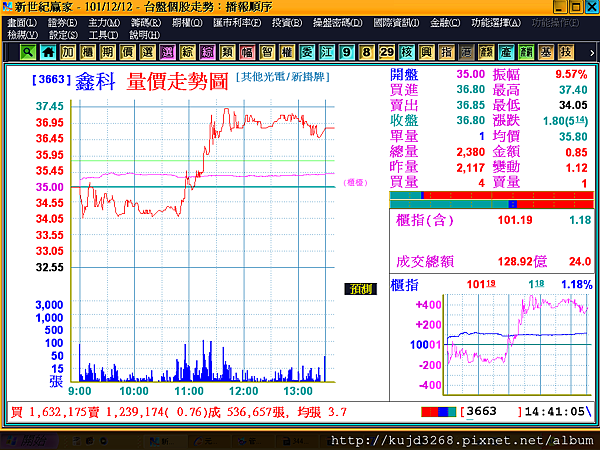Open the 功能選擇(A) menu
This screenshot has width=600, height=450.
click(496, 23)
